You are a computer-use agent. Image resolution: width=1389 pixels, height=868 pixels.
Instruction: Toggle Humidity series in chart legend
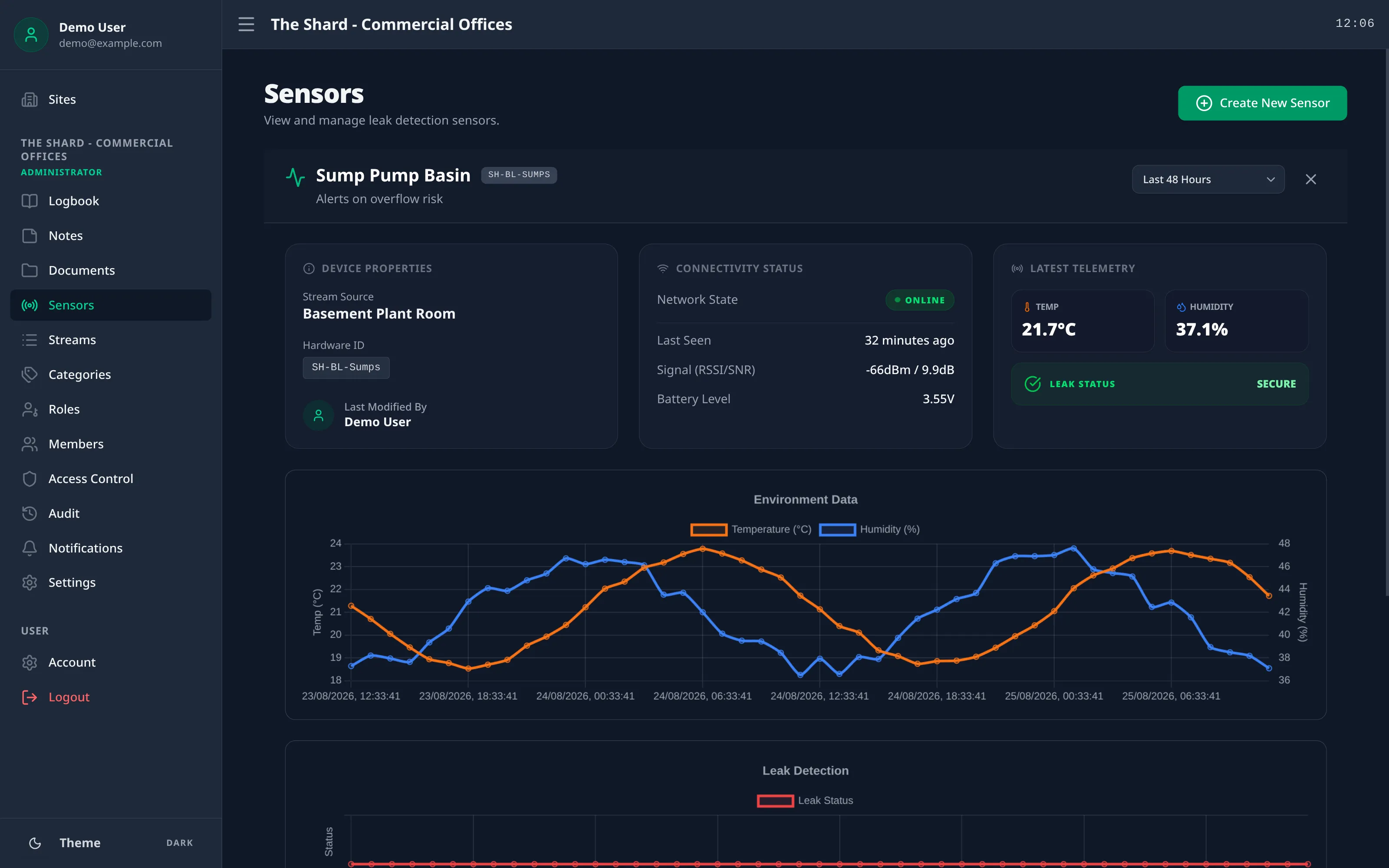point(869,529)
